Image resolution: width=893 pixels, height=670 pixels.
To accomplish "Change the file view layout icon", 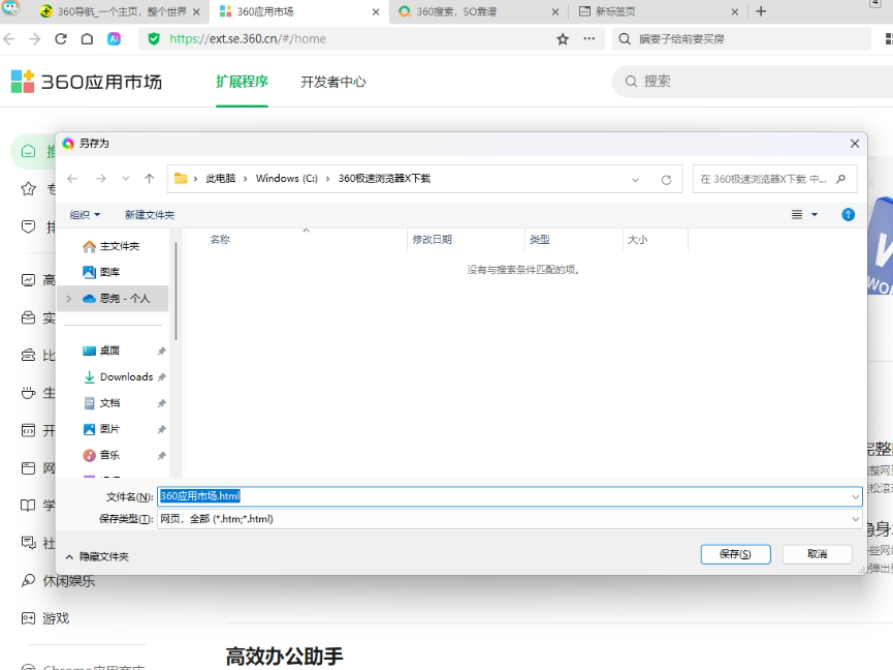I will click(797, 214).
